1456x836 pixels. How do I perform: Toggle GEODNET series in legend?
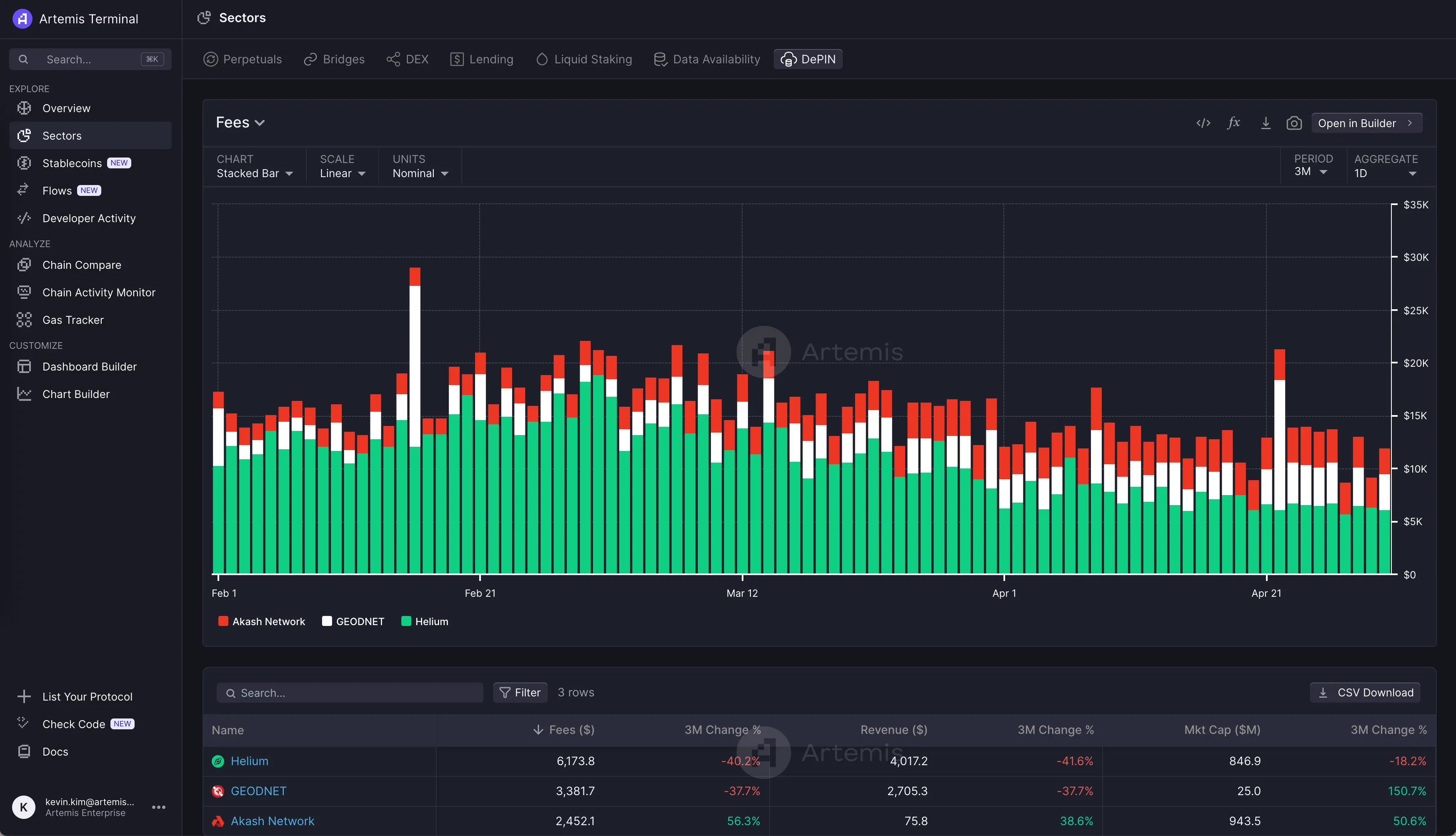point(353,621)
